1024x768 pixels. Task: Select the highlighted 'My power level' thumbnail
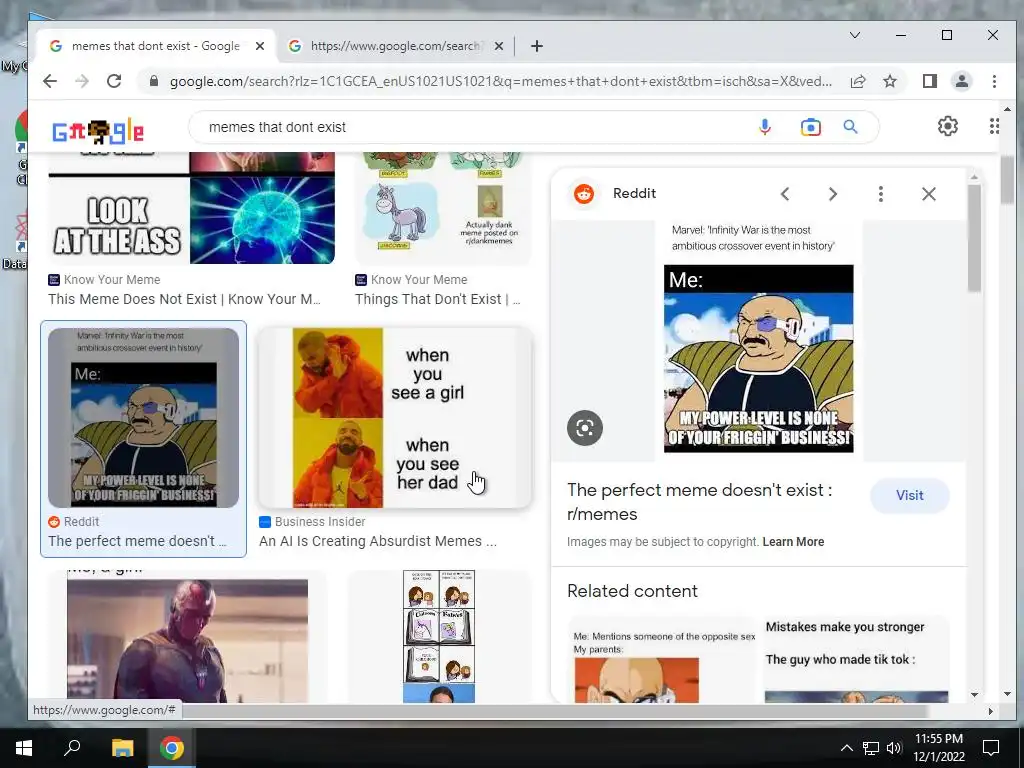point(143,417)
